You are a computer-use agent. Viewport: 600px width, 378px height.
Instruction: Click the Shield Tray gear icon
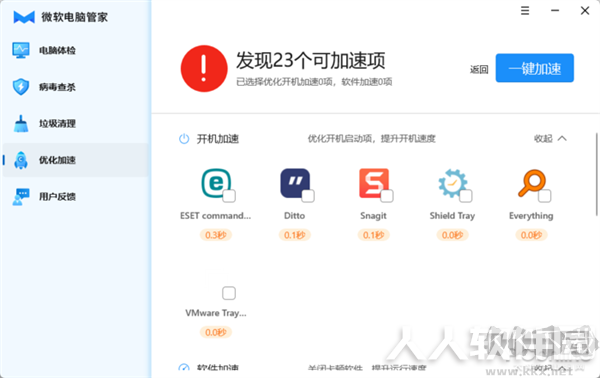click(x=452, y=183)
